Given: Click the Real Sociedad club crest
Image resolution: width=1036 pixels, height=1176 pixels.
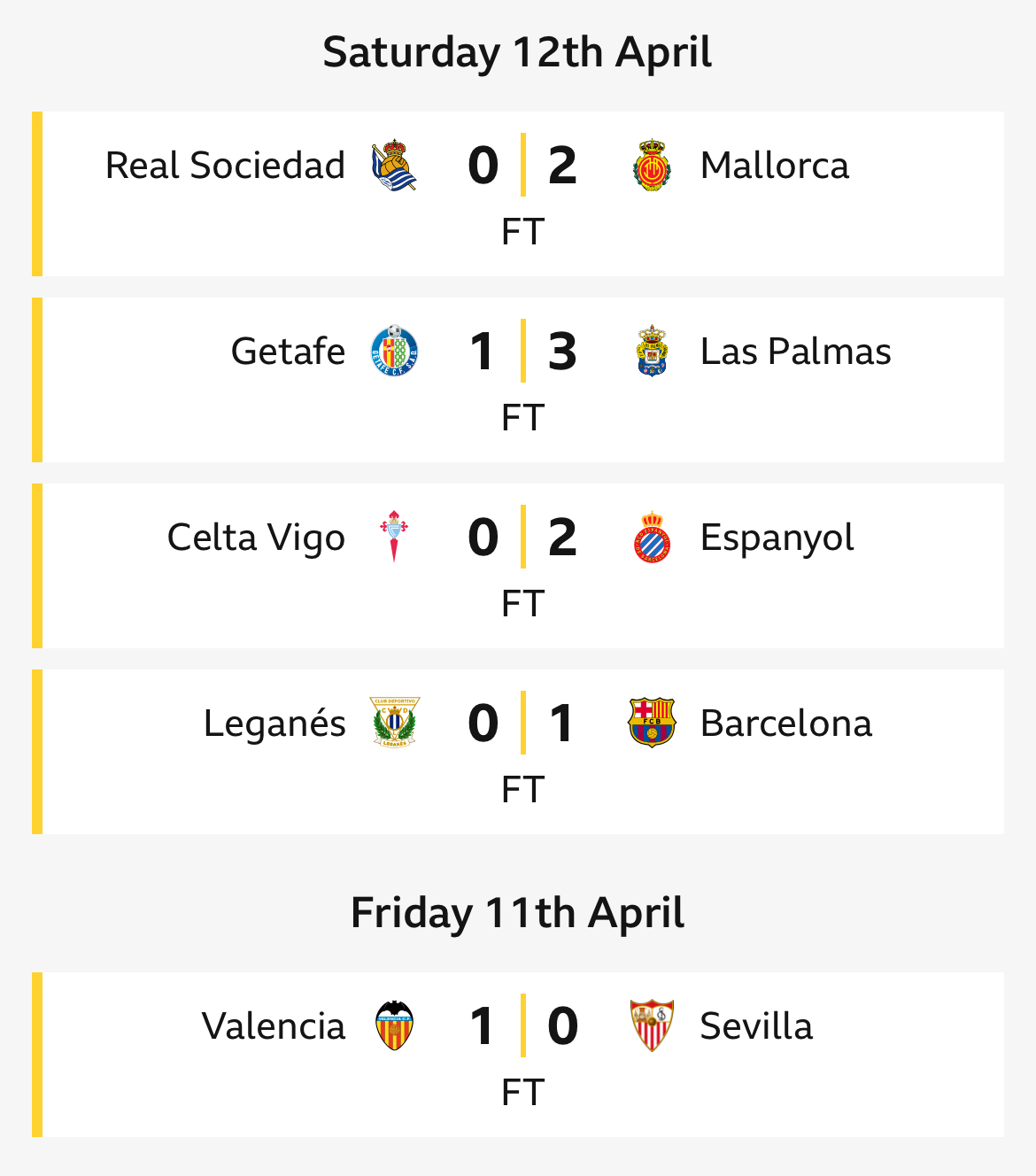Looking at the screenshot, I should tap(394, 166).
